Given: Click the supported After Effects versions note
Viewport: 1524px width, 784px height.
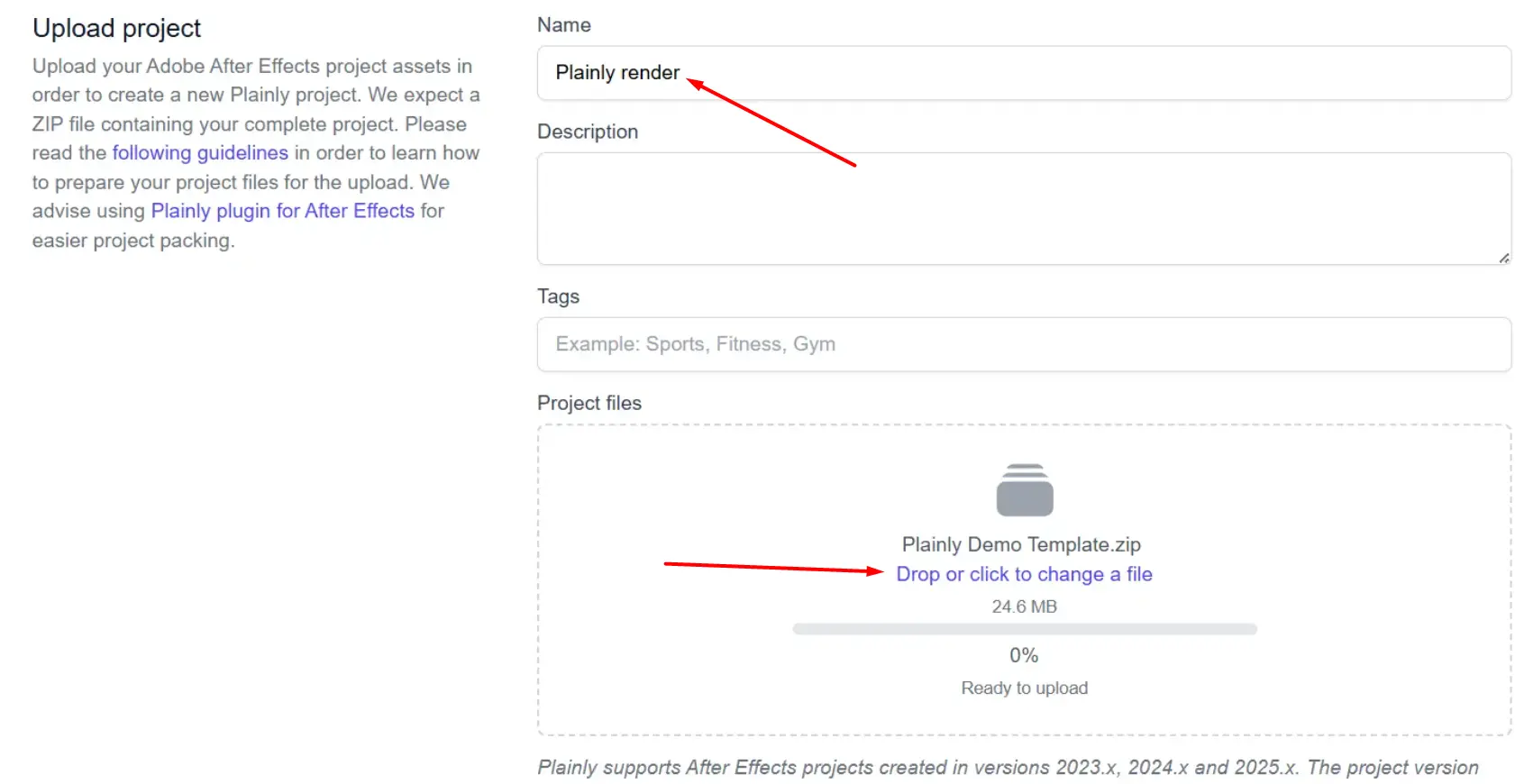Looking at the screenshot, I should (1008, 768).
